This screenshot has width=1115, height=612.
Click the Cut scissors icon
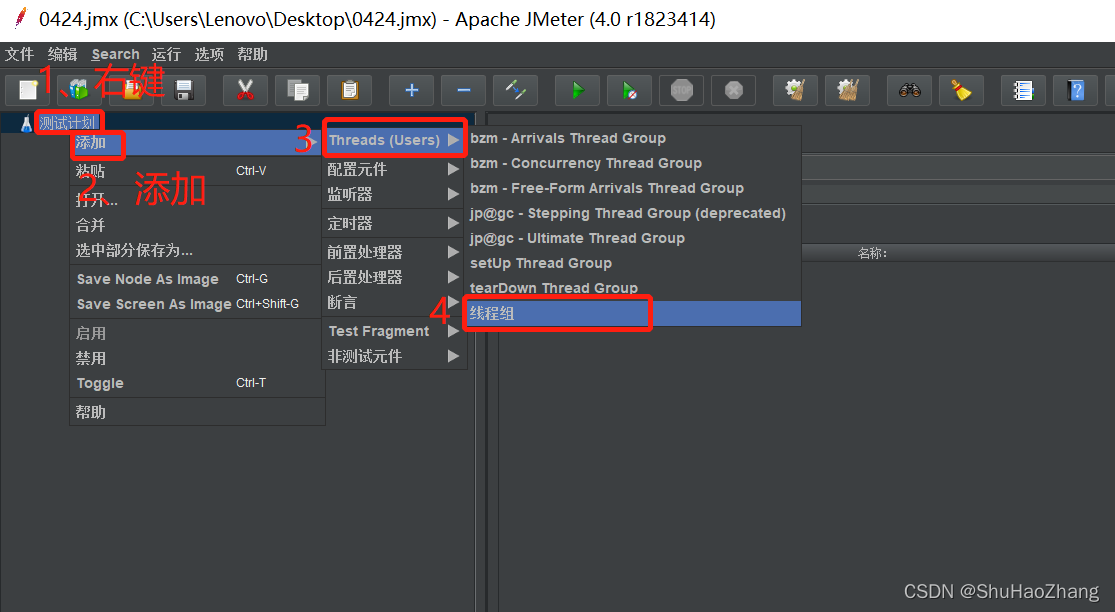click(245, 90)
